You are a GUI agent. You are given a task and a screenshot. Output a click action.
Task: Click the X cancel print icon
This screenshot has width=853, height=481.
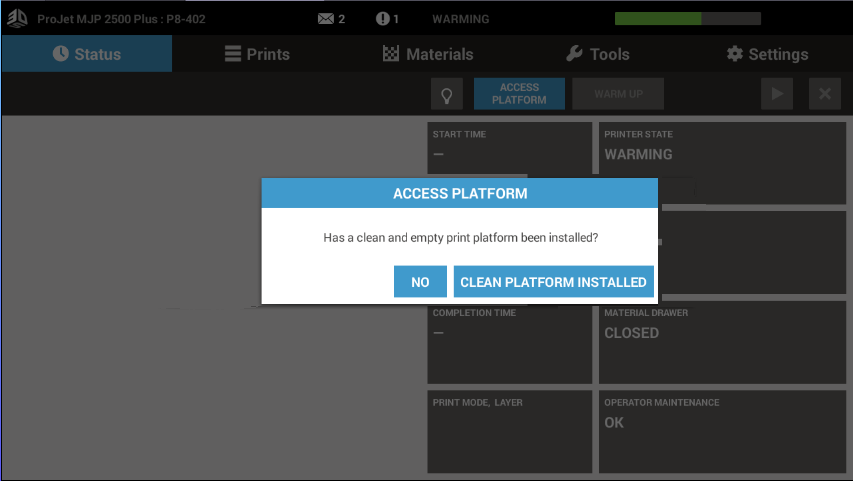pyautogui.click(x=825, y=94)
